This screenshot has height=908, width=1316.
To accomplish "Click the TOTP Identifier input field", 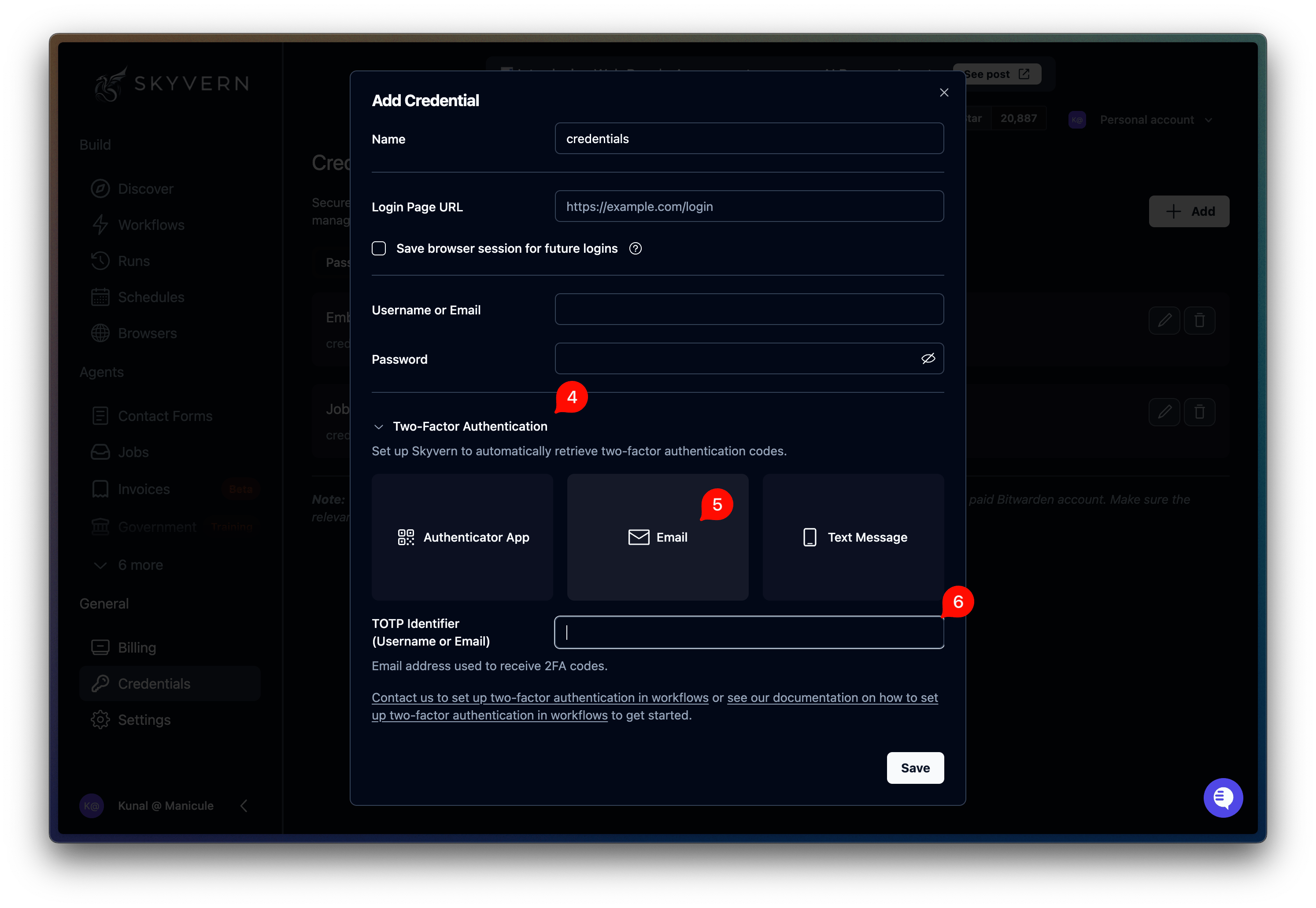I will (x=749, y=632).
